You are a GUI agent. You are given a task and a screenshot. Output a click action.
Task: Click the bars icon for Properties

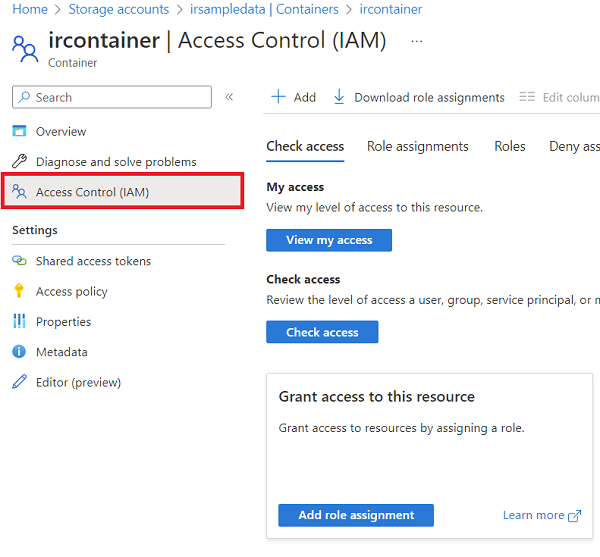19,321
